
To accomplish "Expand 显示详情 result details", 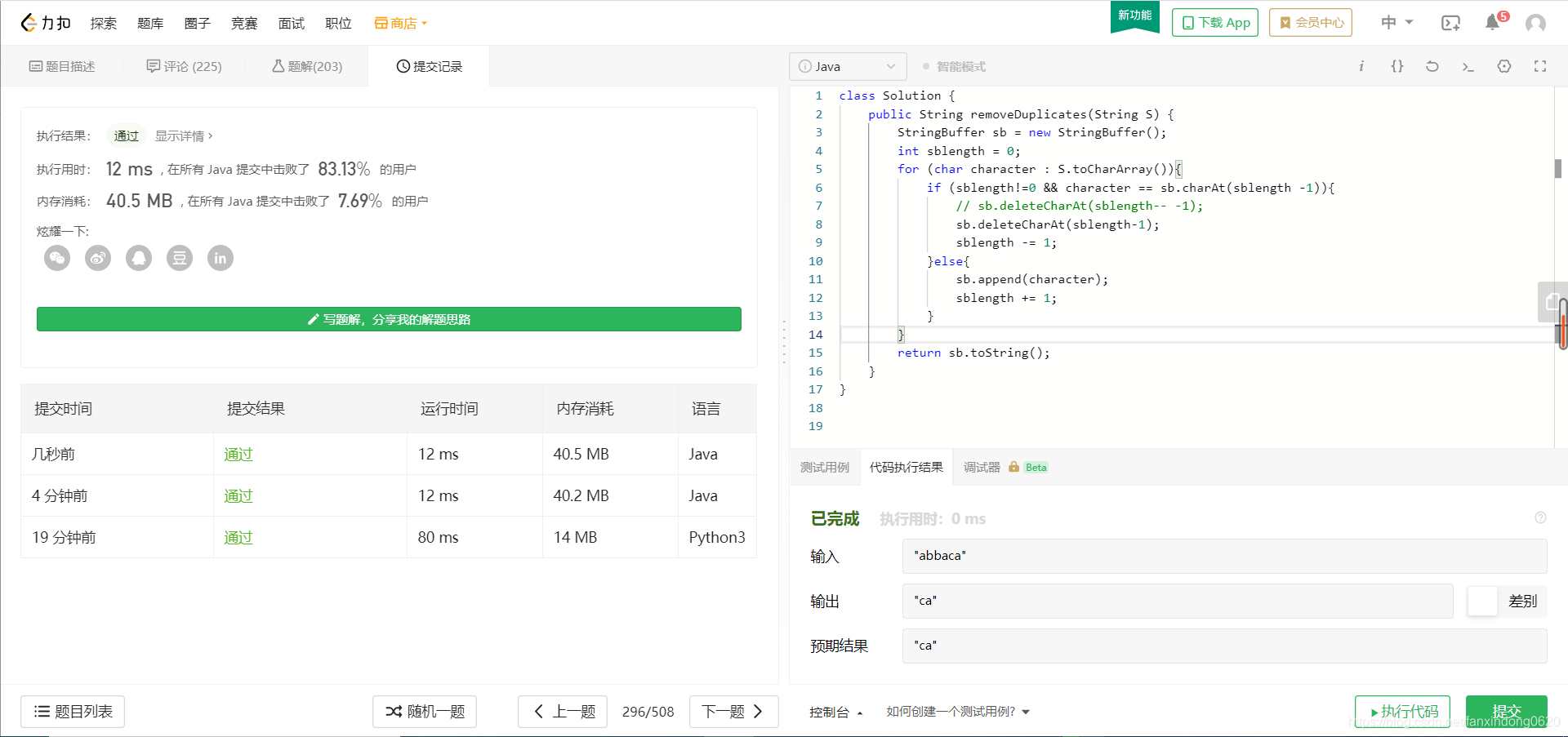I will tap(184, 135).
